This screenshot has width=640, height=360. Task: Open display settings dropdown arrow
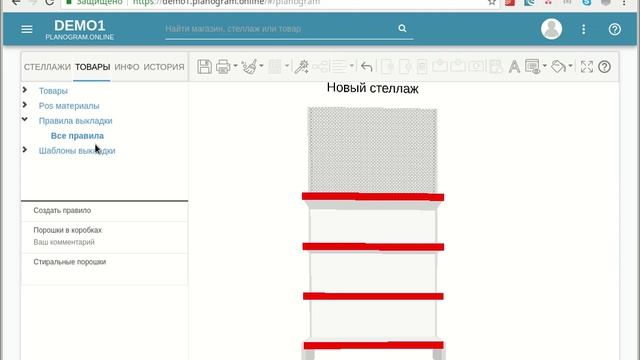[545, 66]
